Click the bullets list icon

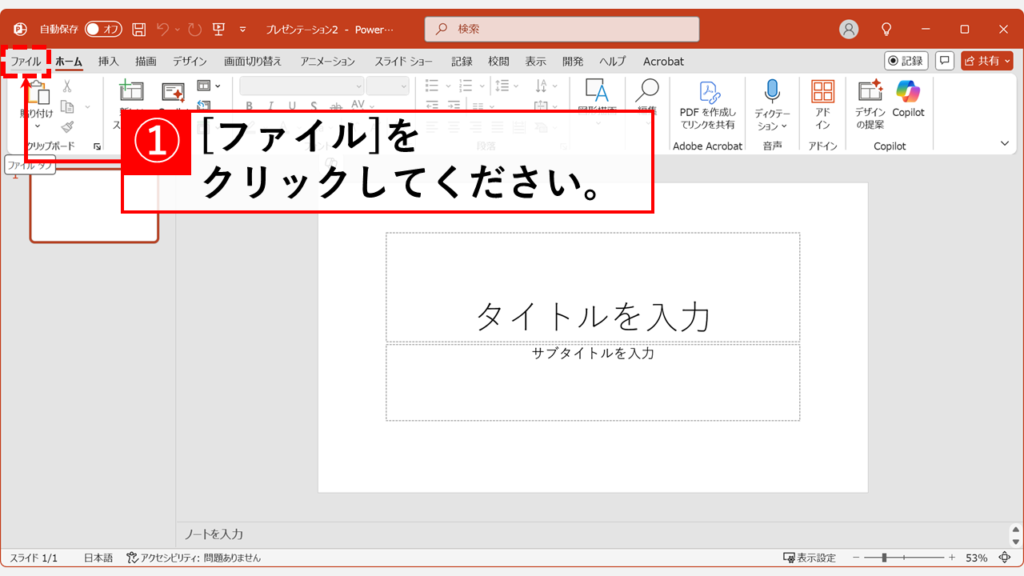click(432, 86)
